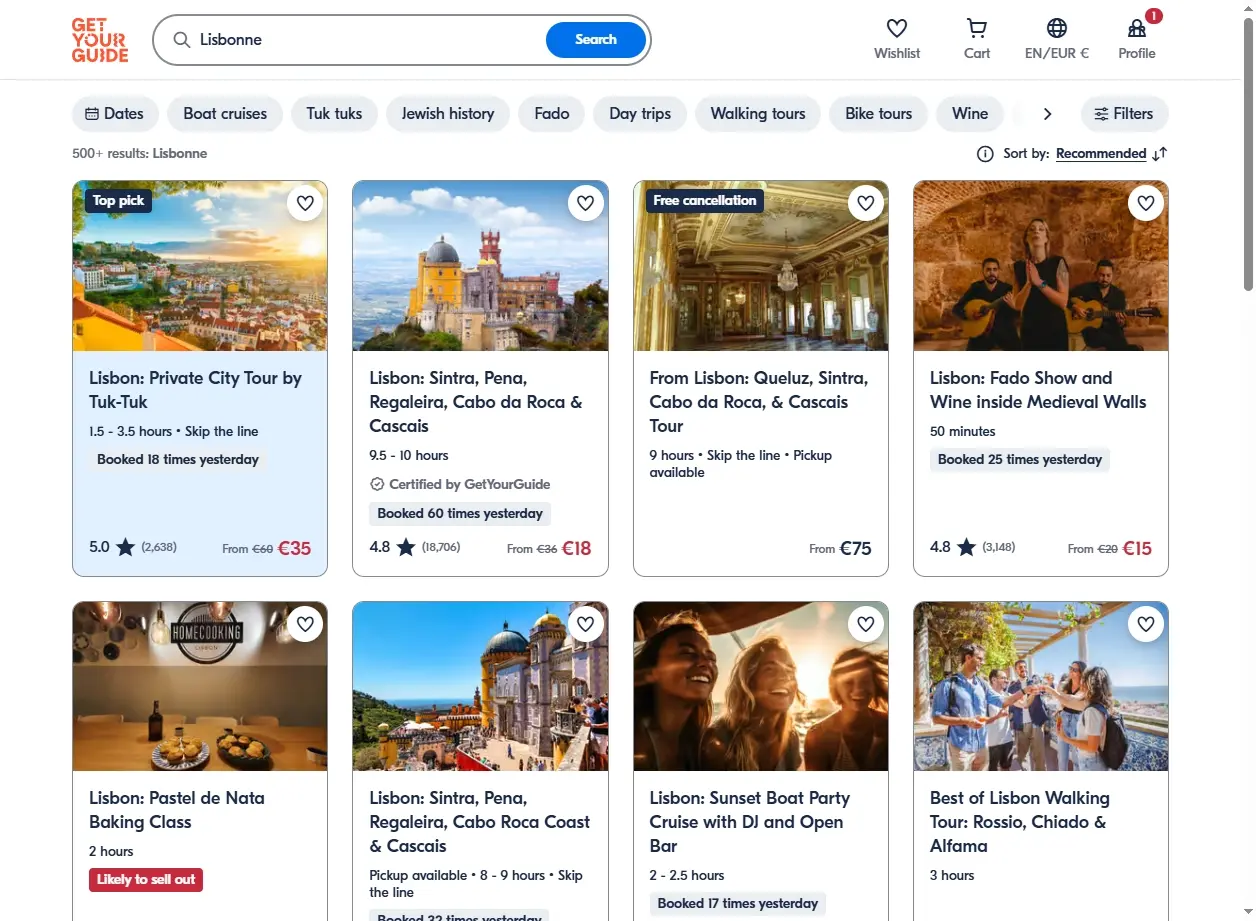Expand the Recommended sort dropdown
Image resolution: width=1256 pixels, height=921 pixels.
click(x=1101, y=154)
